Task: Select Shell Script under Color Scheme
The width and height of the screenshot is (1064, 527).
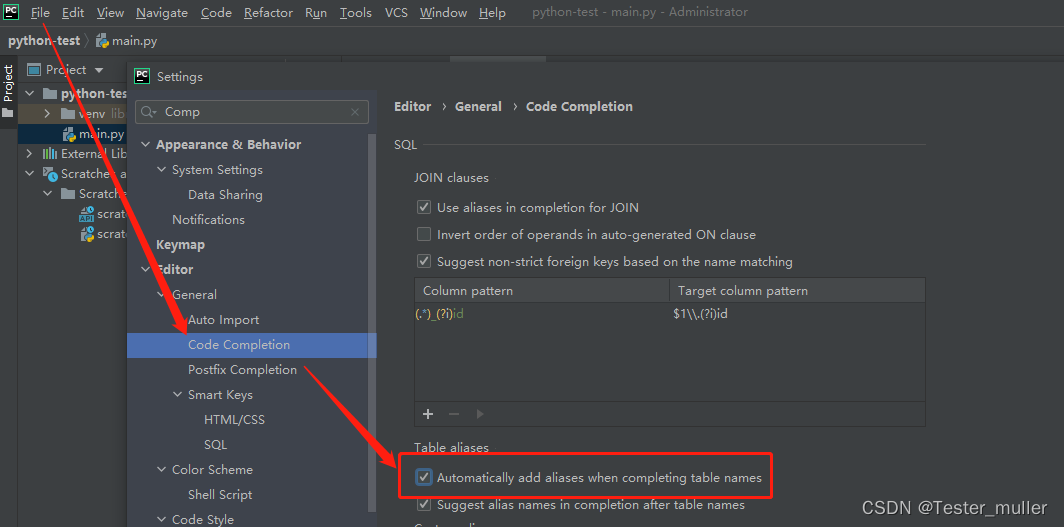Action: tap(220, 494)
